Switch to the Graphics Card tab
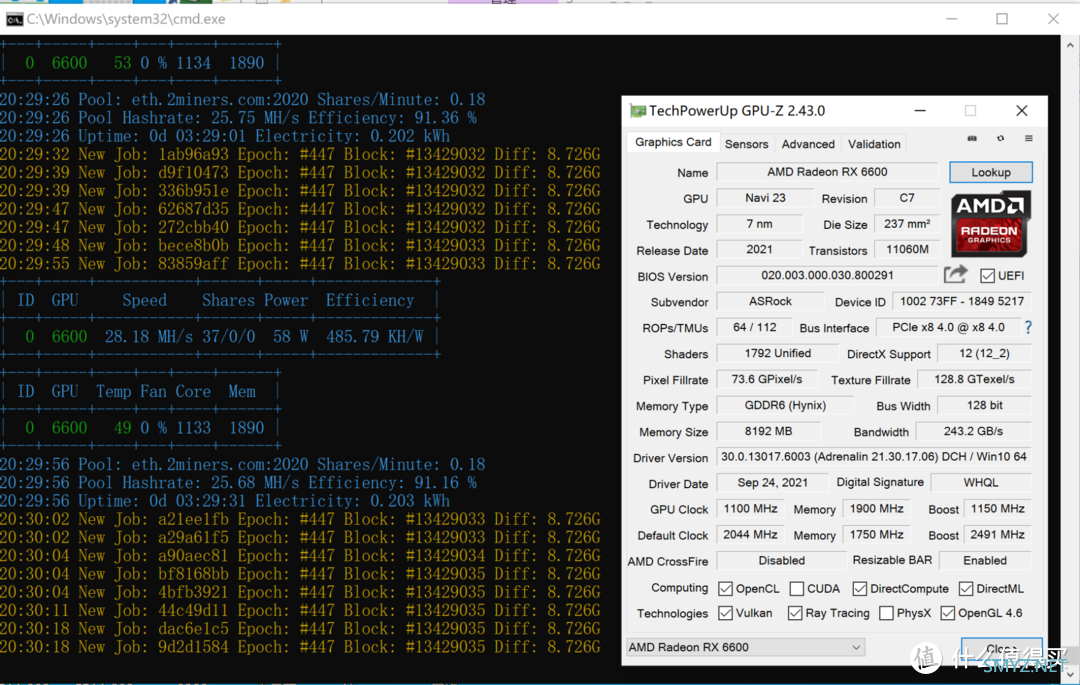The height and width of the screenshot is (685, 1080). 673,142
